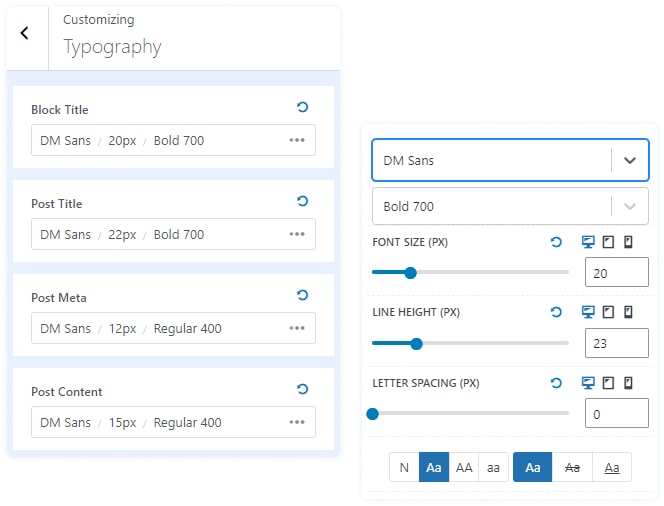Reset the Post Title typography
Viewport: 664px width, 506px height.
click(x=303, y=201)
